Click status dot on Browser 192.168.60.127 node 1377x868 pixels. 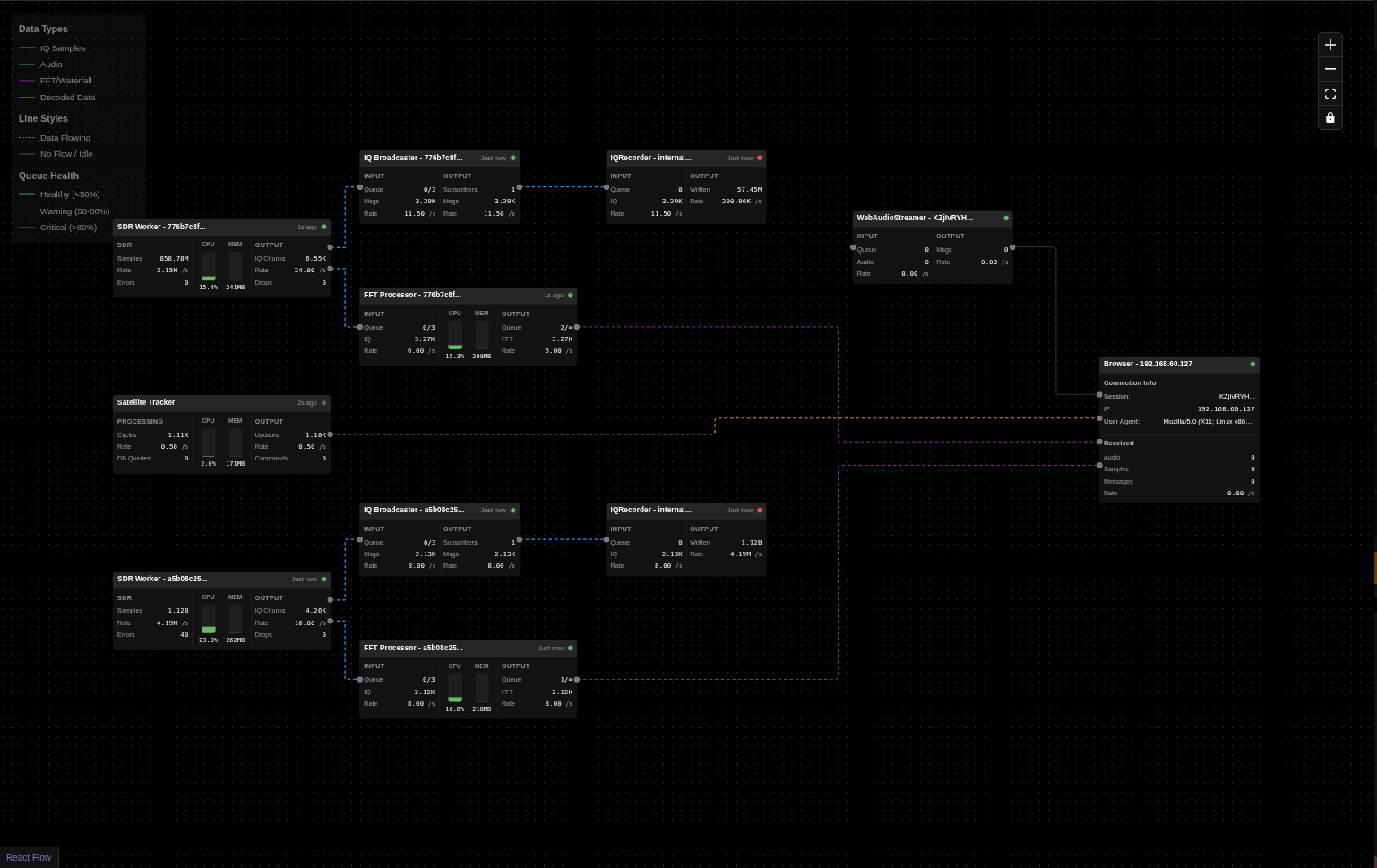pos(1252,364)
